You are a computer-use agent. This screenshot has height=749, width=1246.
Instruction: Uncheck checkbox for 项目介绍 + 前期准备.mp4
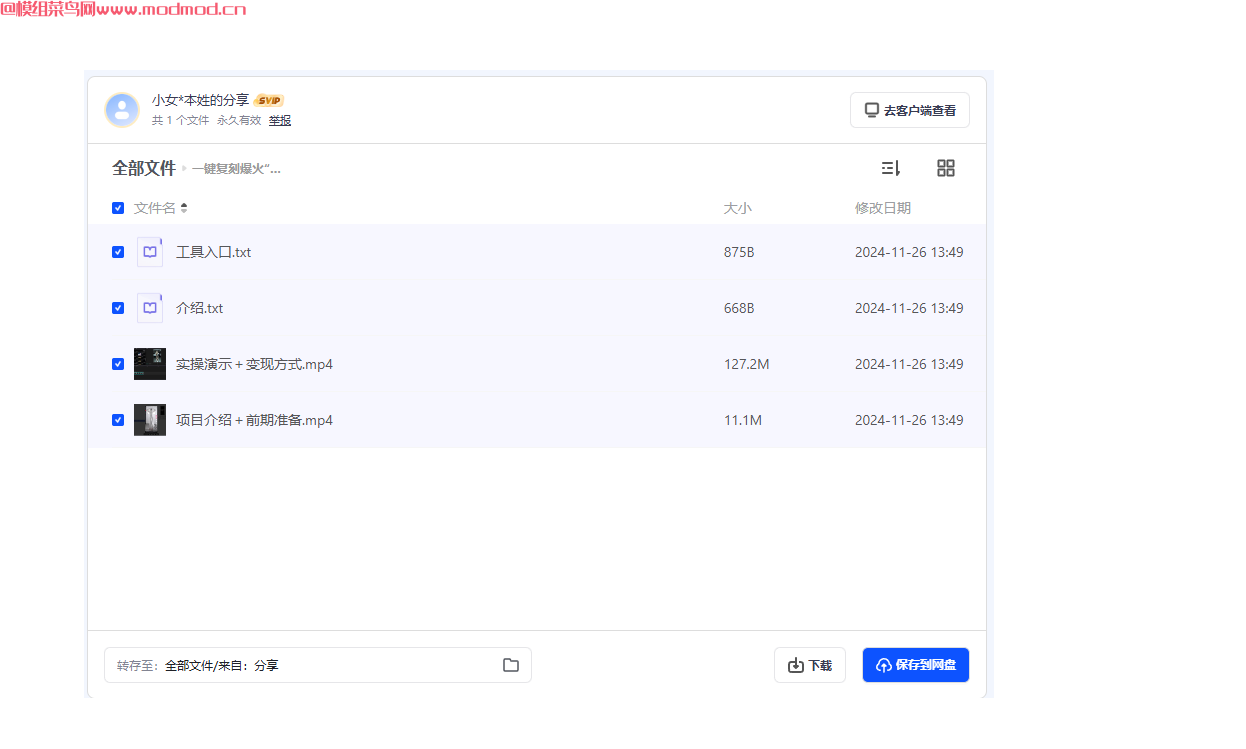[x=118, y=420]
